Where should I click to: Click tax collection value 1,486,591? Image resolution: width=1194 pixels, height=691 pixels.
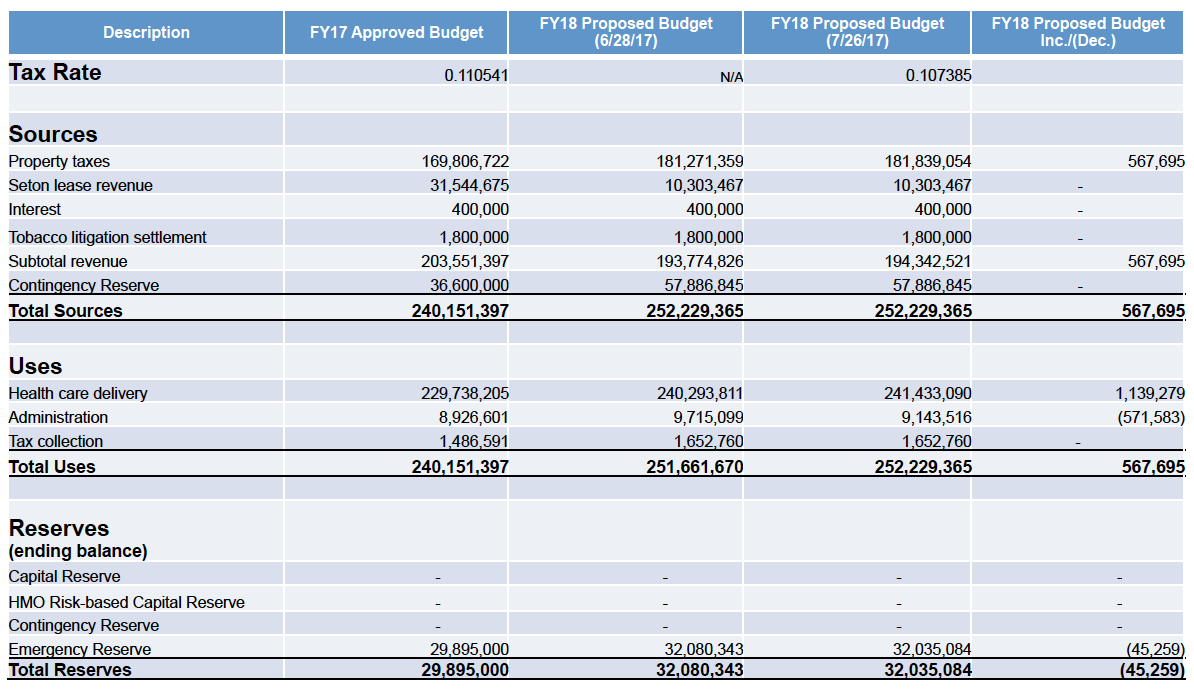(x=474, y=442)
